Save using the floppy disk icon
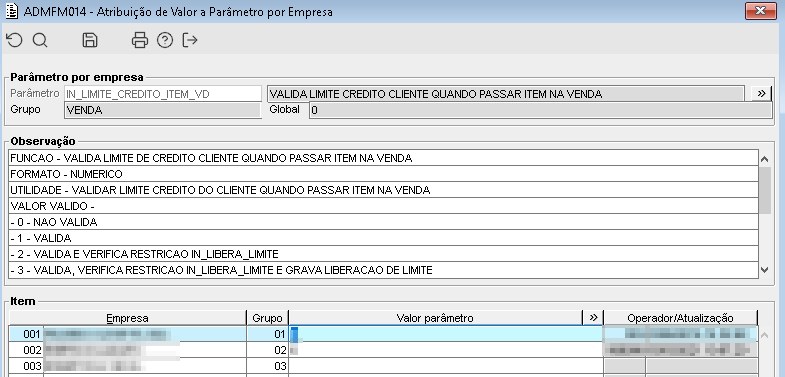Screen dimensions: 785x377 [90, 40]
